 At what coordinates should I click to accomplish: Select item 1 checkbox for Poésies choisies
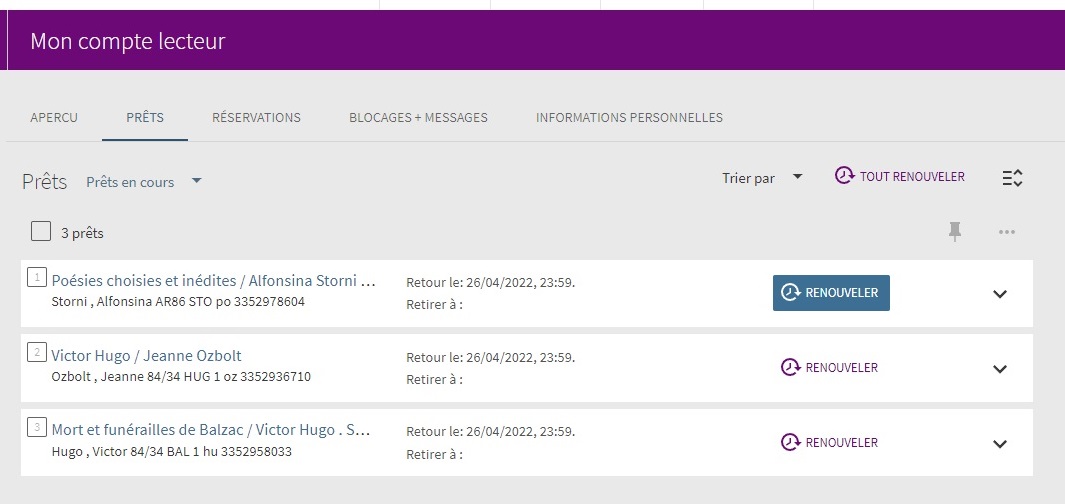[x=37, y=277]
